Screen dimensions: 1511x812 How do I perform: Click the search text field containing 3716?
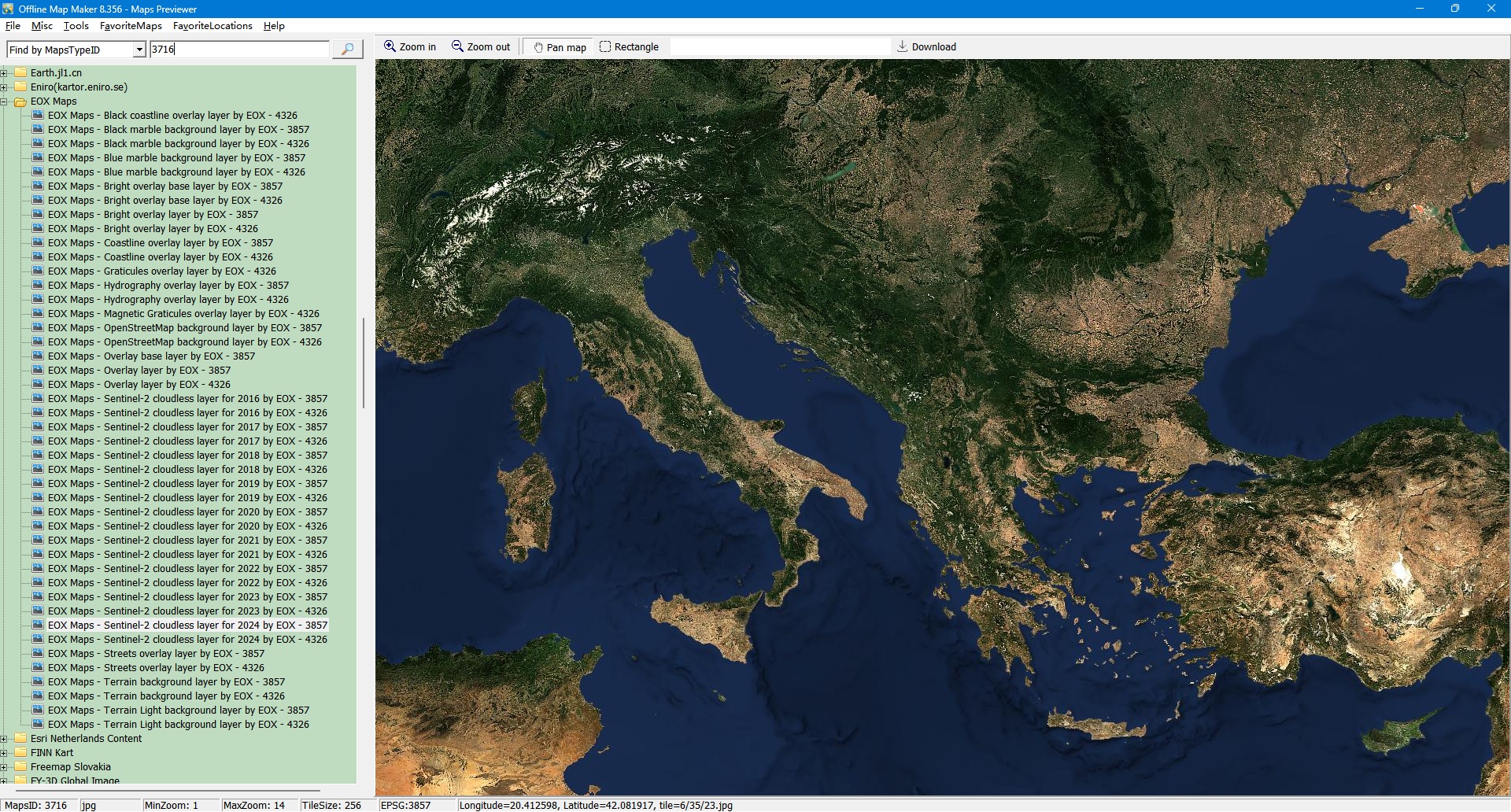(239, 50)
